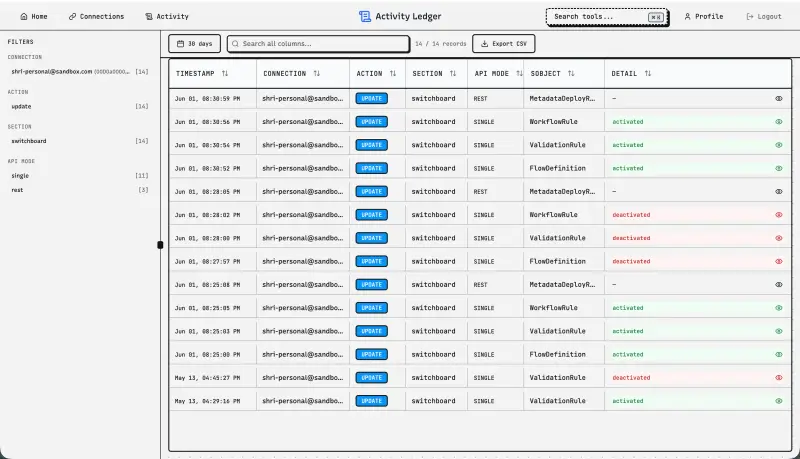The image size is (800, 459).
Task: Click MetadataDeployR... cell in 08:28:05 PM row
Action: (562, 192)
